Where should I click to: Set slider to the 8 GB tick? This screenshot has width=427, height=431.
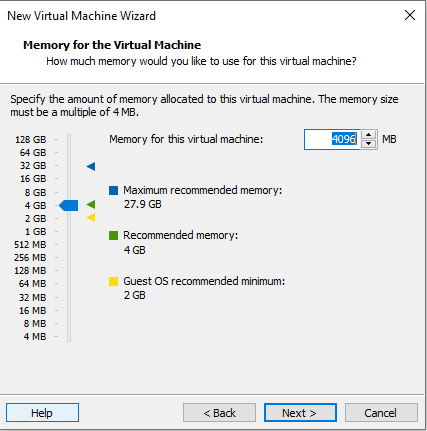[x=69, y=192]
